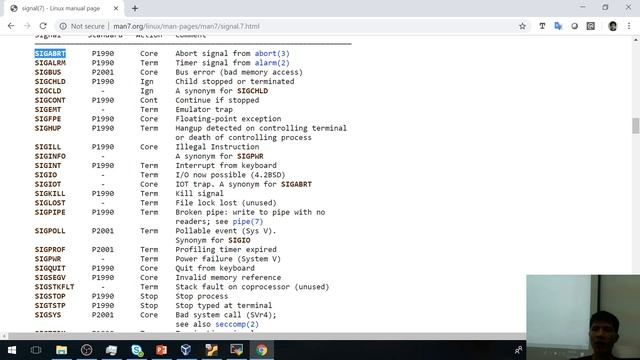The height and width of the screenshot is (360, 640).
Task: Click the SIGSYS signal name
Action: [x=48, y=315]
